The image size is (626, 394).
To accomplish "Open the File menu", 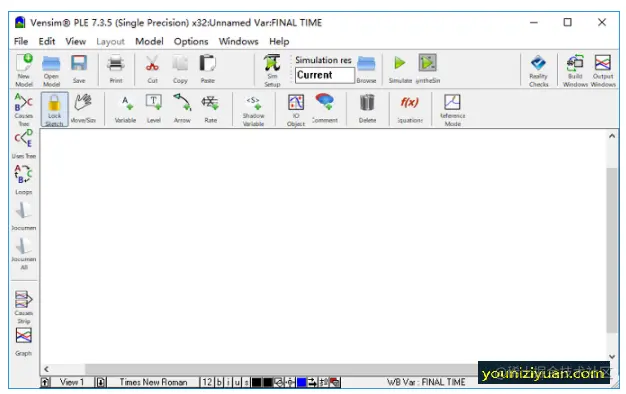I will [21, 42].
